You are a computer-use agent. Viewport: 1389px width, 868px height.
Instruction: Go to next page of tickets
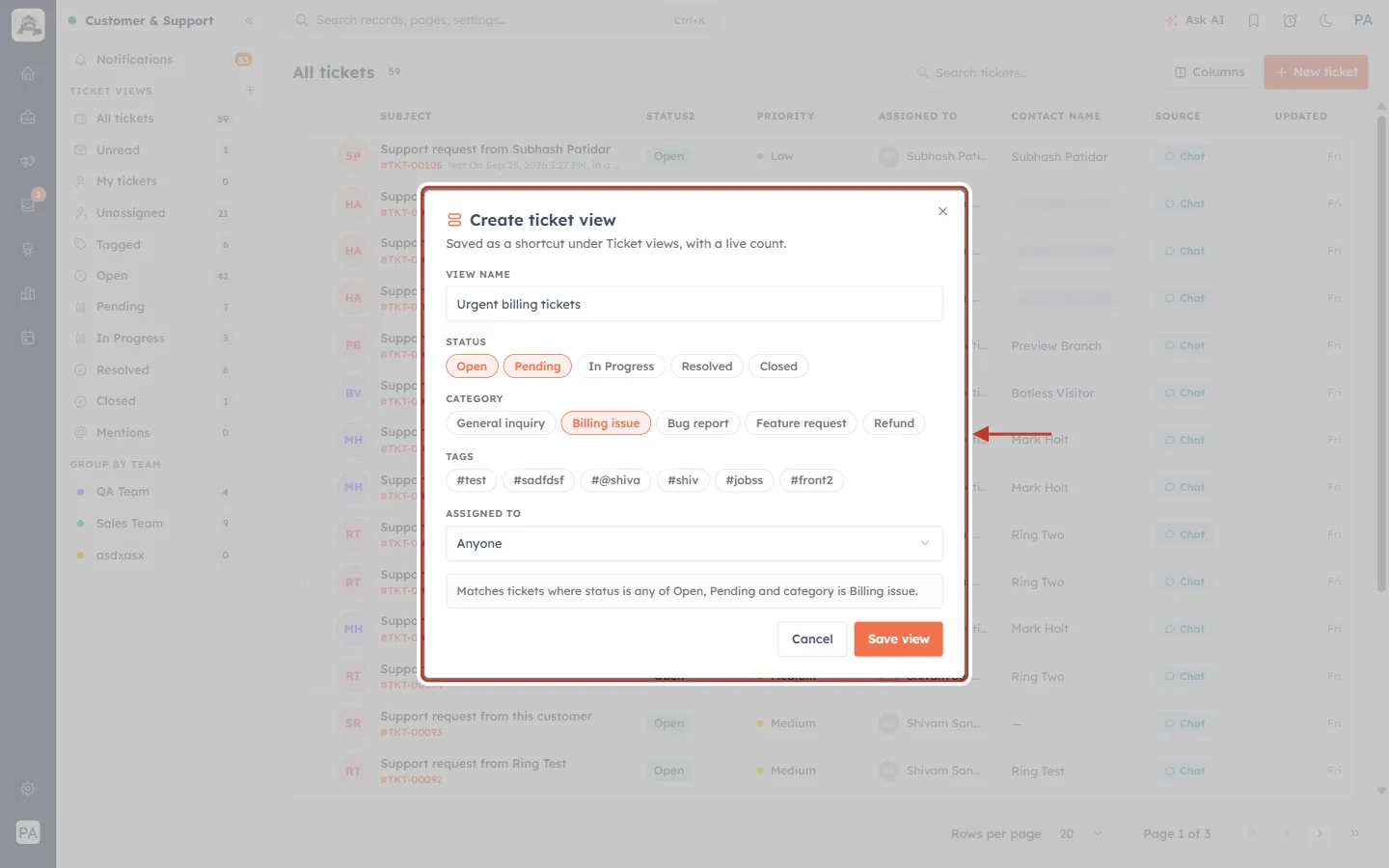coord(1320,833)
